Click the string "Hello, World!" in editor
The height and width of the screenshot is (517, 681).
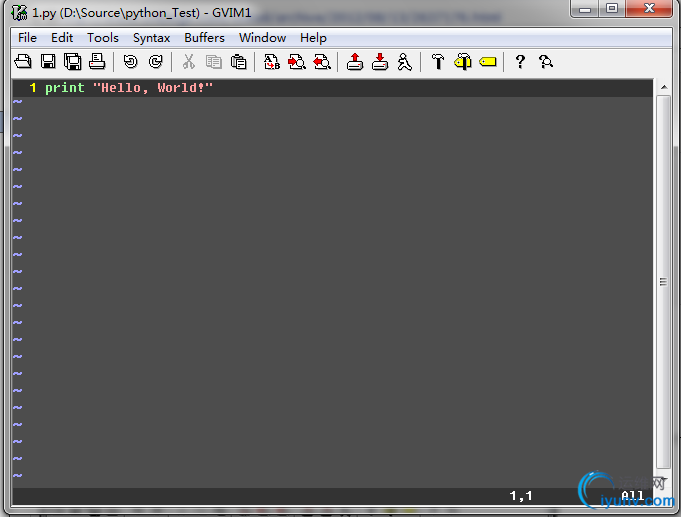[x=153, y=88]
